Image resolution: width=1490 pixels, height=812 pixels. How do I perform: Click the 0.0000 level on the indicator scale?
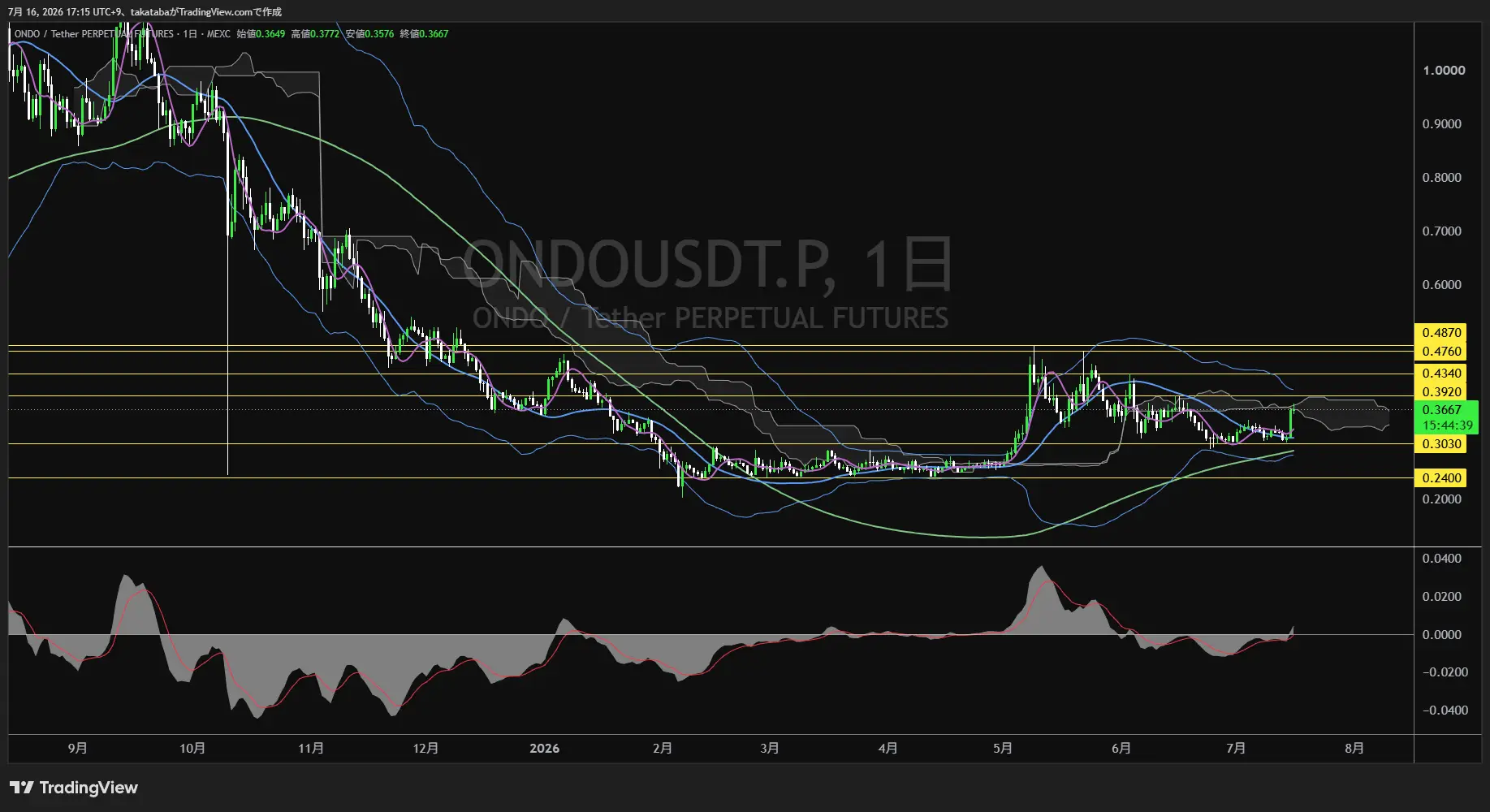(1442, 635)
